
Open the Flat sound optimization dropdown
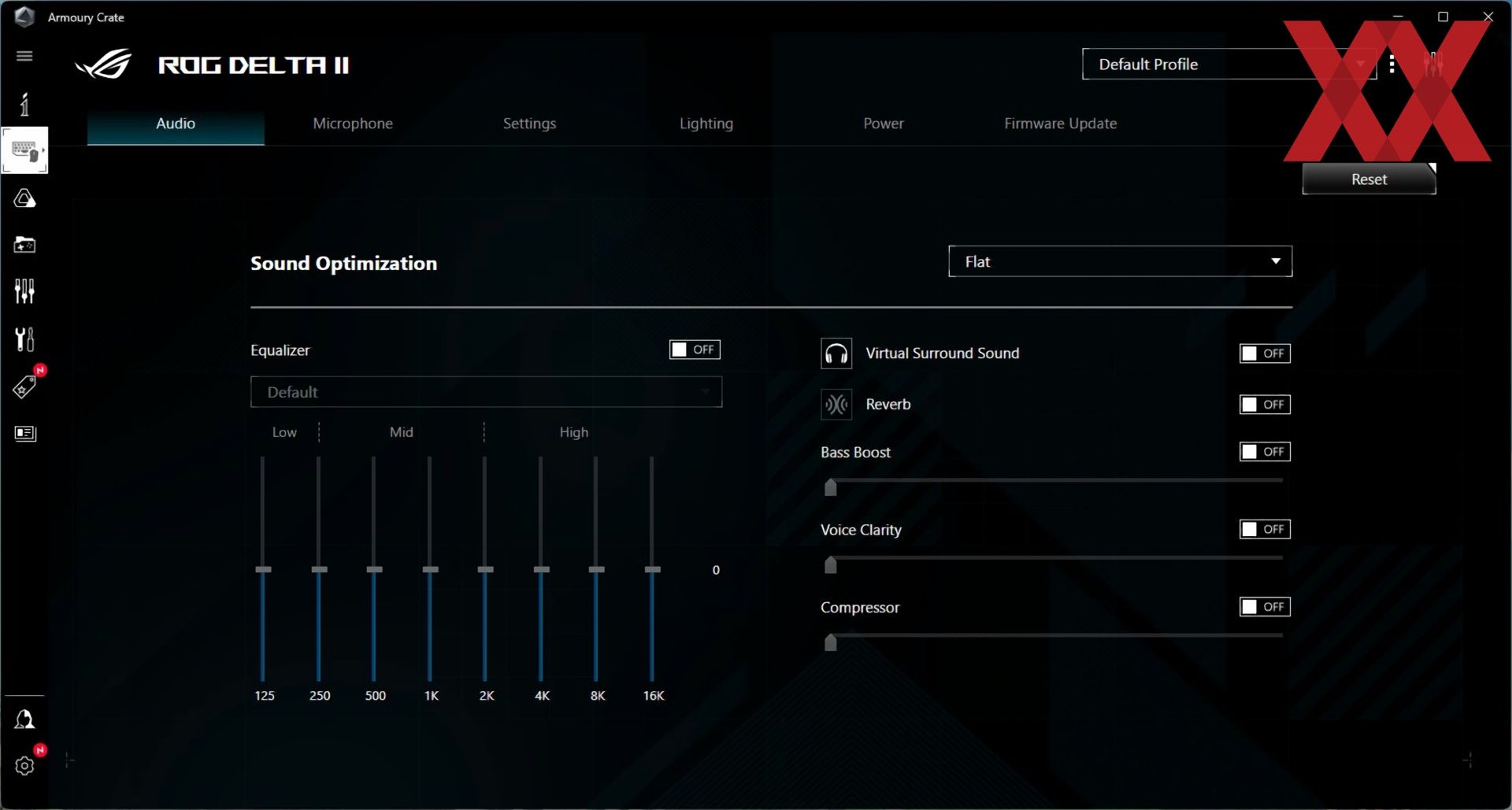click(x=1120, y=261)
